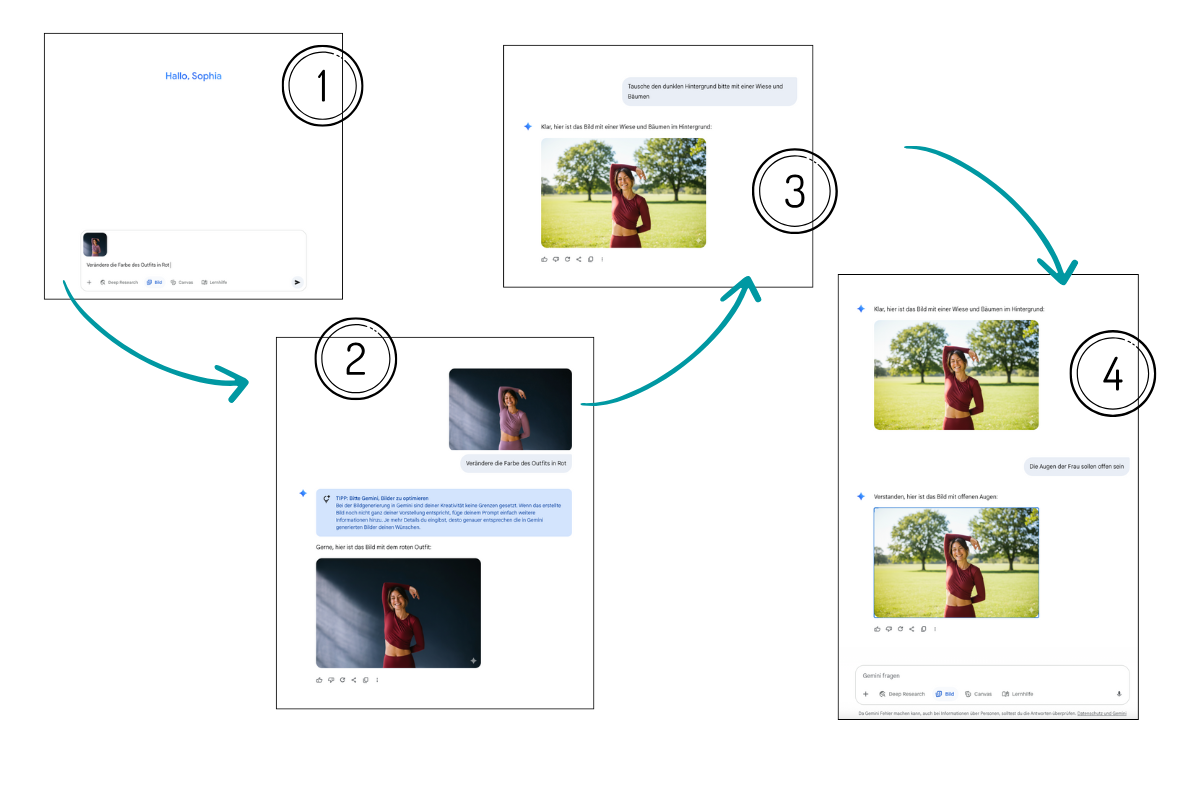
Task: Expand the three-dot menu under the open-eyes image
Action: [x=935, y=629]
